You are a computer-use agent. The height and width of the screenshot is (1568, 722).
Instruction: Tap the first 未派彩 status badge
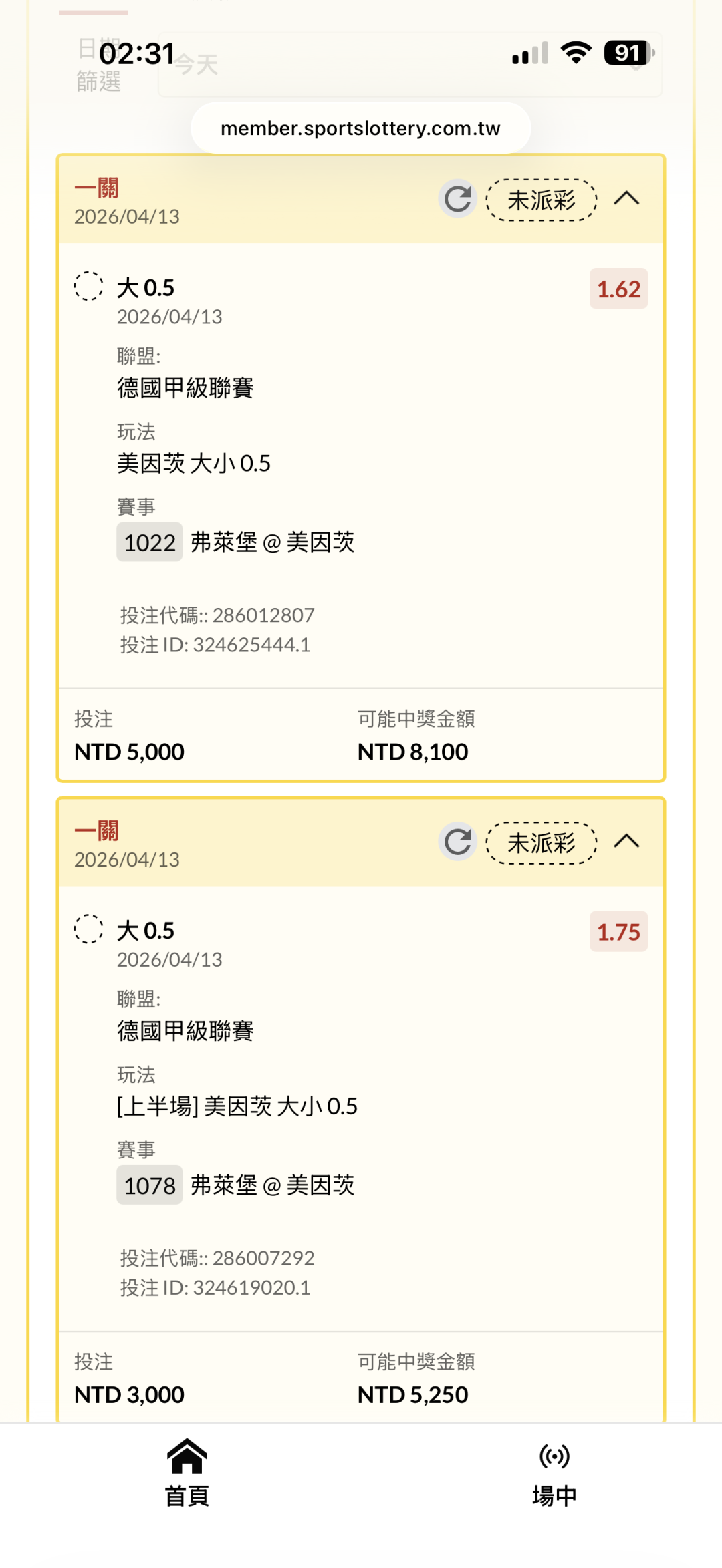click(541, 200)
